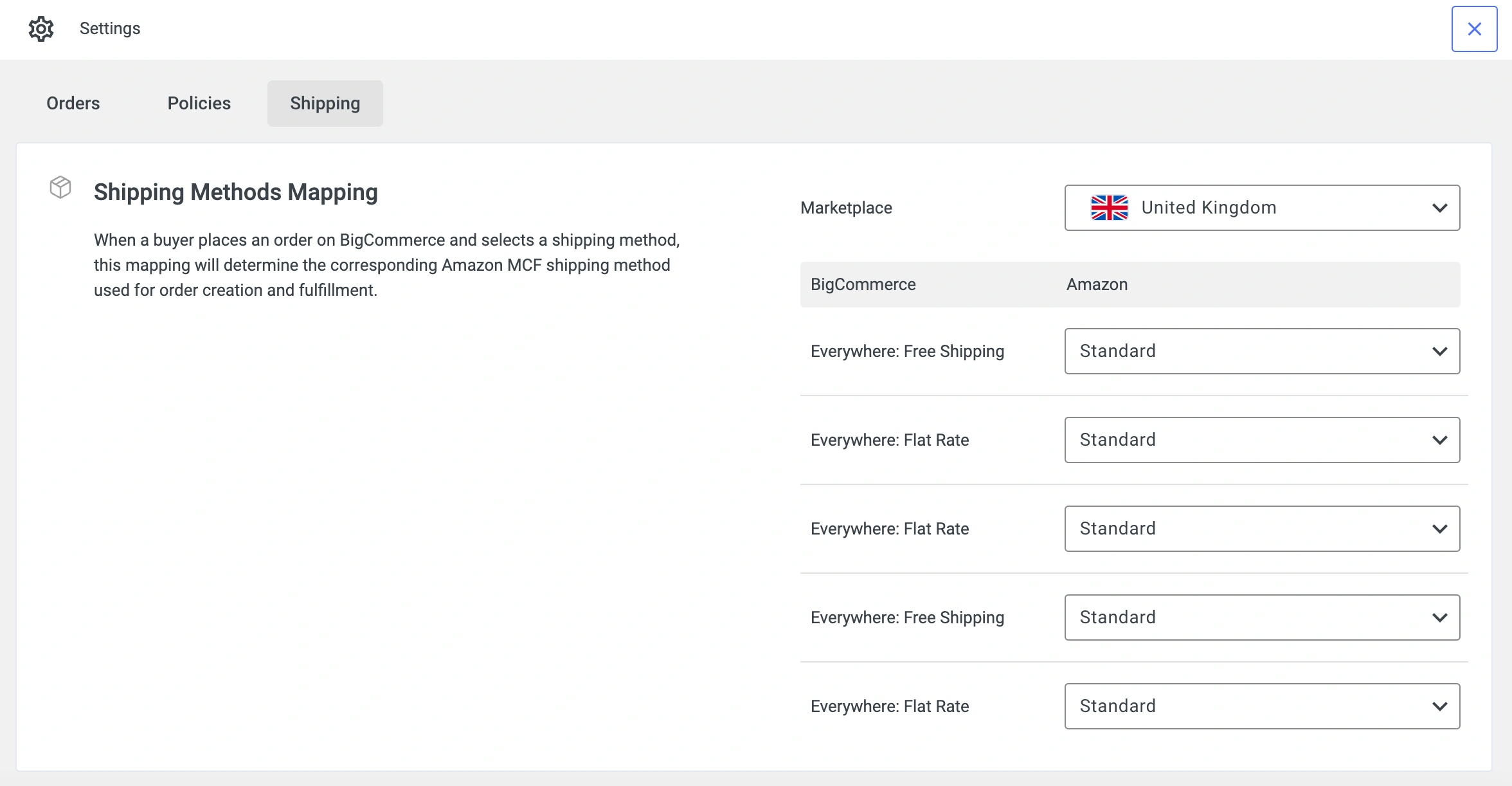
Task: Click the shipping box icon
Action: (x=60, y=187)
